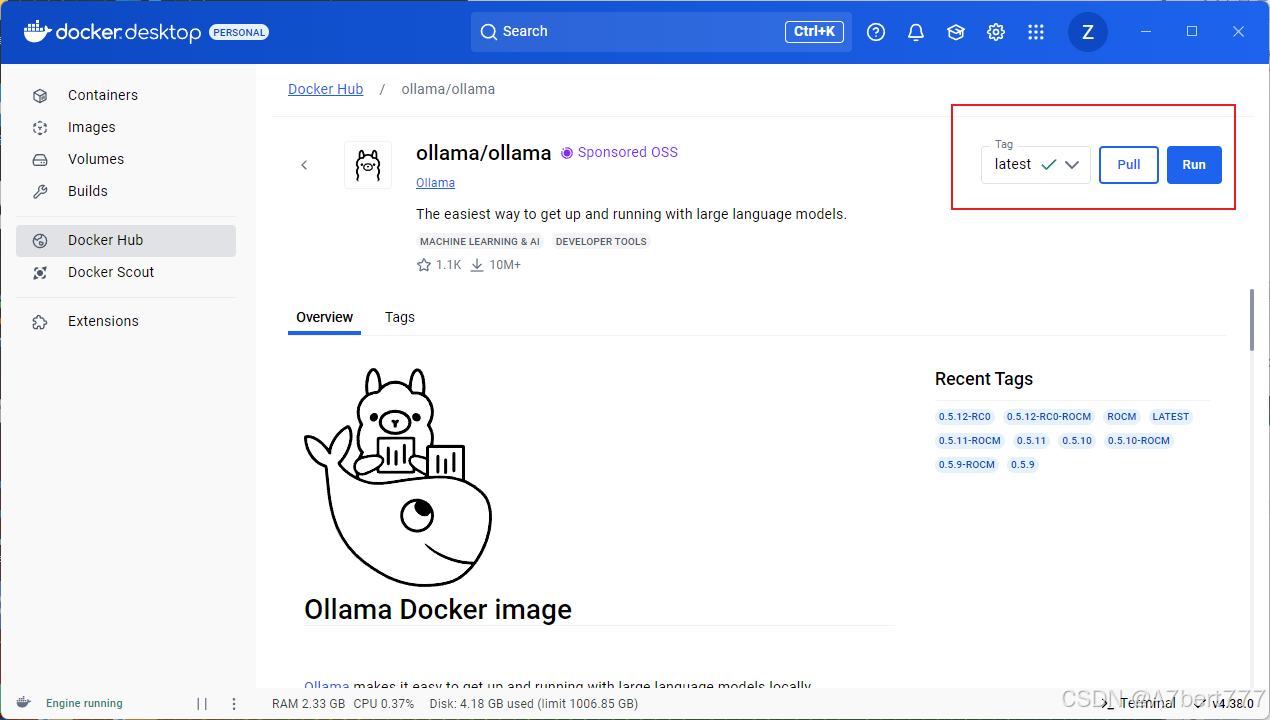
Task: Select the 0.5.9-ROCM recent tag
Action: pos(966,465)
